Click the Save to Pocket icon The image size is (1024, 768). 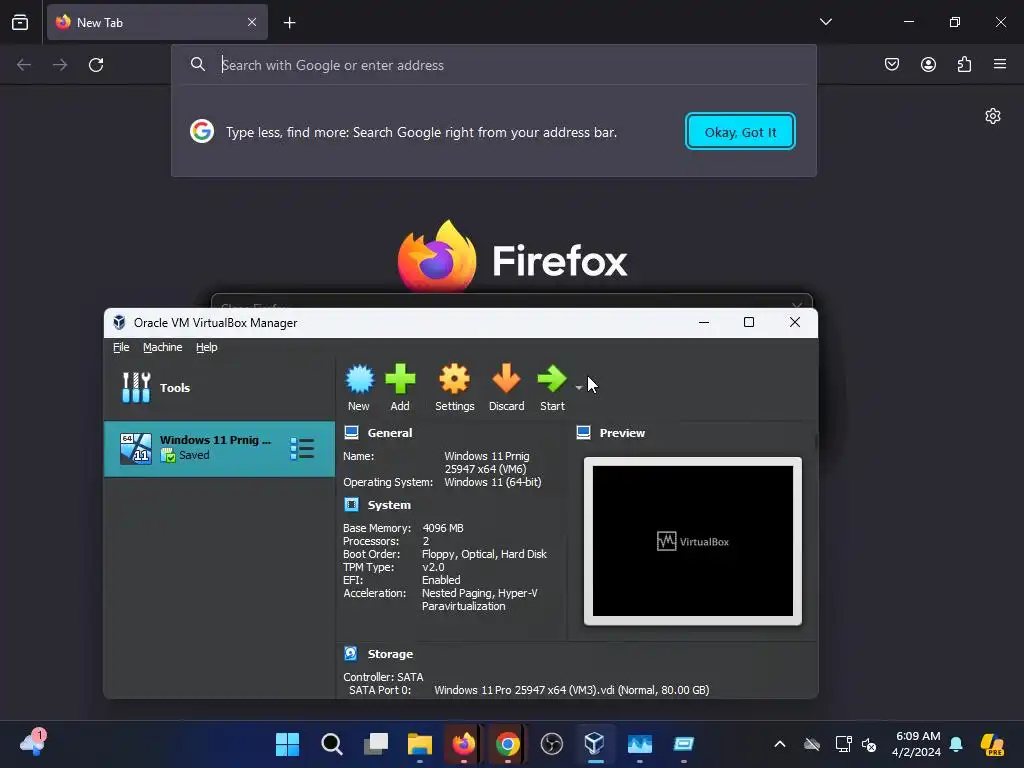pyautogui.click(x=892, y=64)
